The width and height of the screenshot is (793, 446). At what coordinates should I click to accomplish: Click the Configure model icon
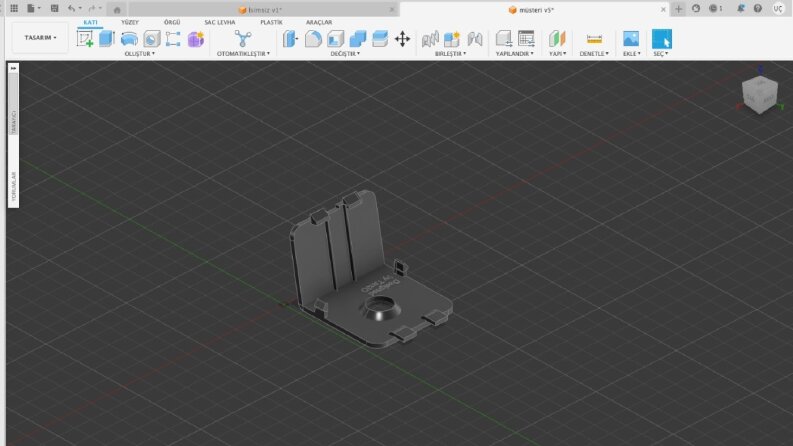[x=504, y=39]
